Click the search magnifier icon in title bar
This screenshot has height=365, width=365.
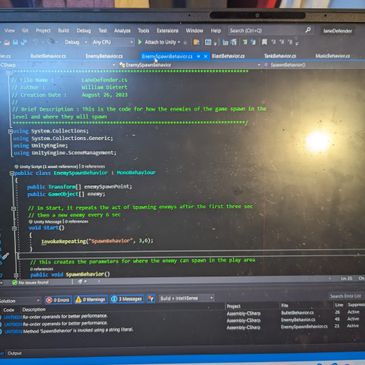[308, 30]
